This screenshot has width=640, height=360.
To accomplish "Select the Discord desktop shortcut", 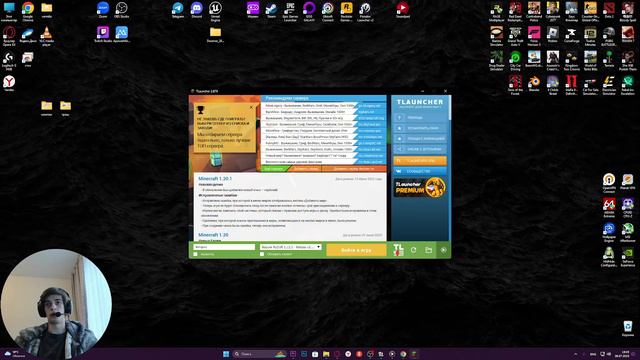I will pyautogui.click(x=196, y=10).
